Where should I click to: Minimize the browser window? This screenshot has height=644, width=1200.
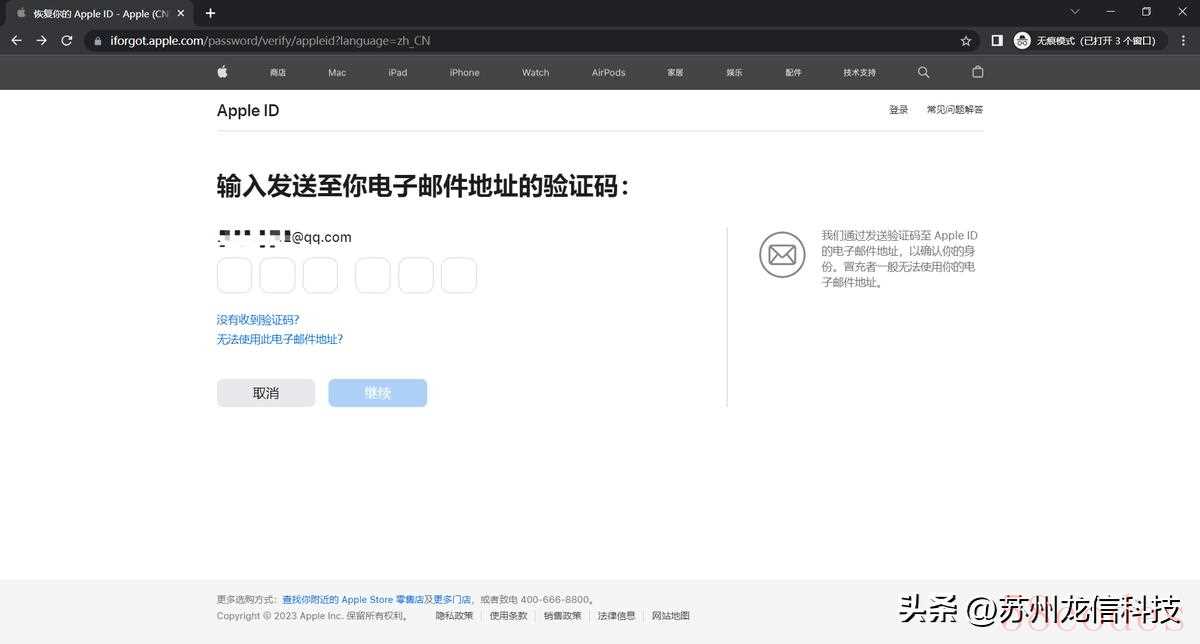1111,12
